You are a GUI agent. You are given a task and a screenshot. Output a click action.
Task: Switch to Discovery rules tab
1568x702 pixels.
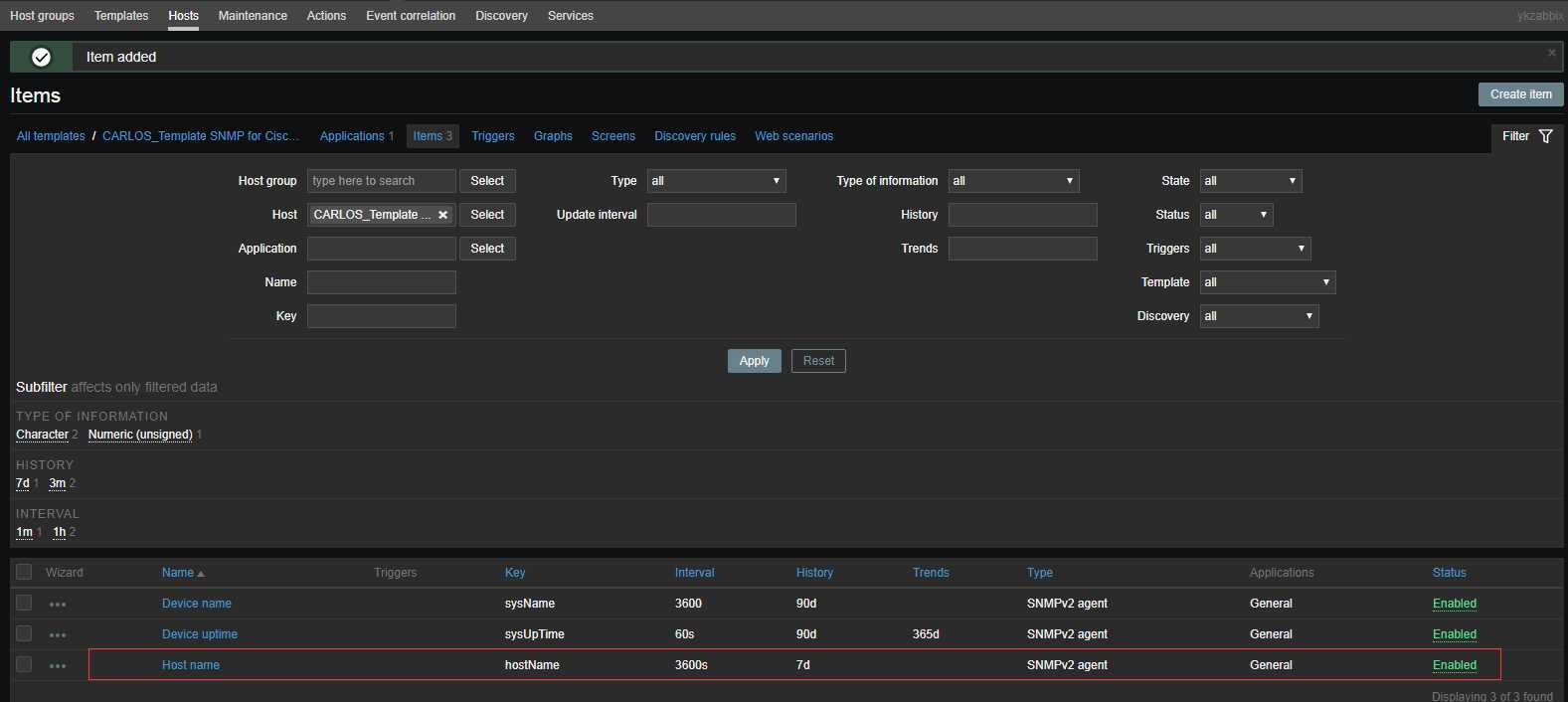tap(695, 136)
